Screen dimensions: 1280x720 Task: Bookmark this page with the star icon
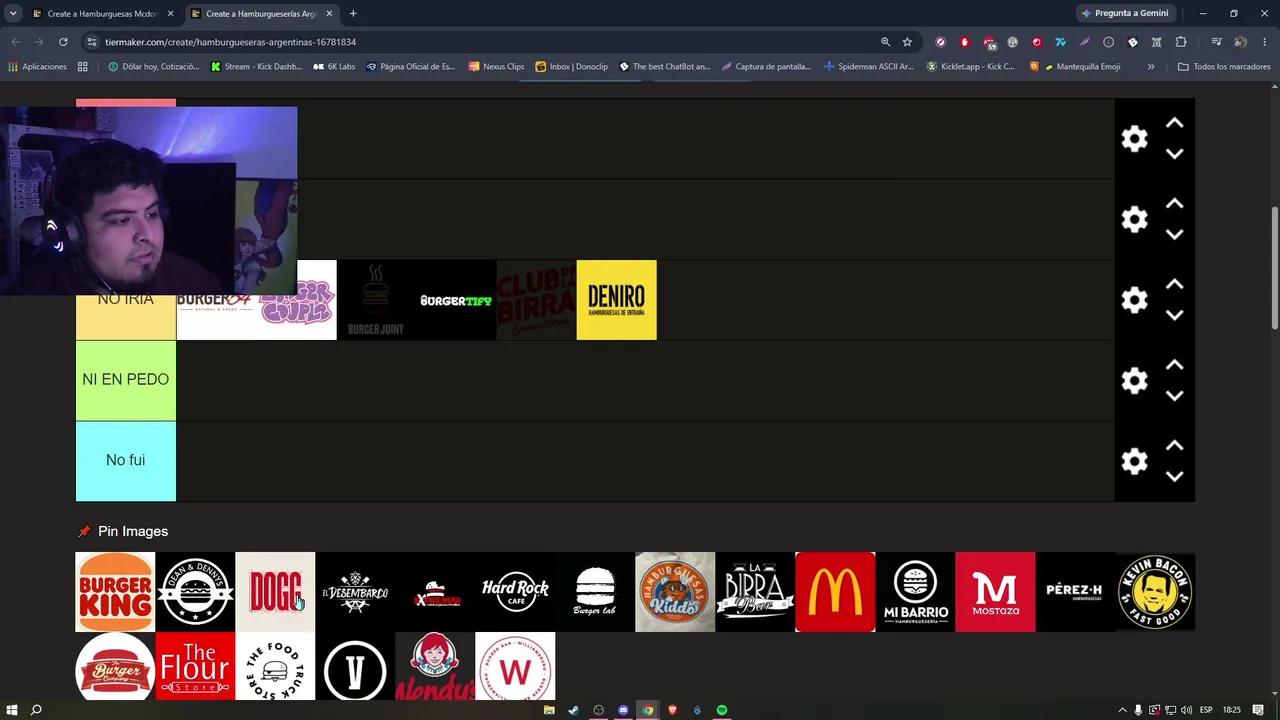tap(907, 42)
